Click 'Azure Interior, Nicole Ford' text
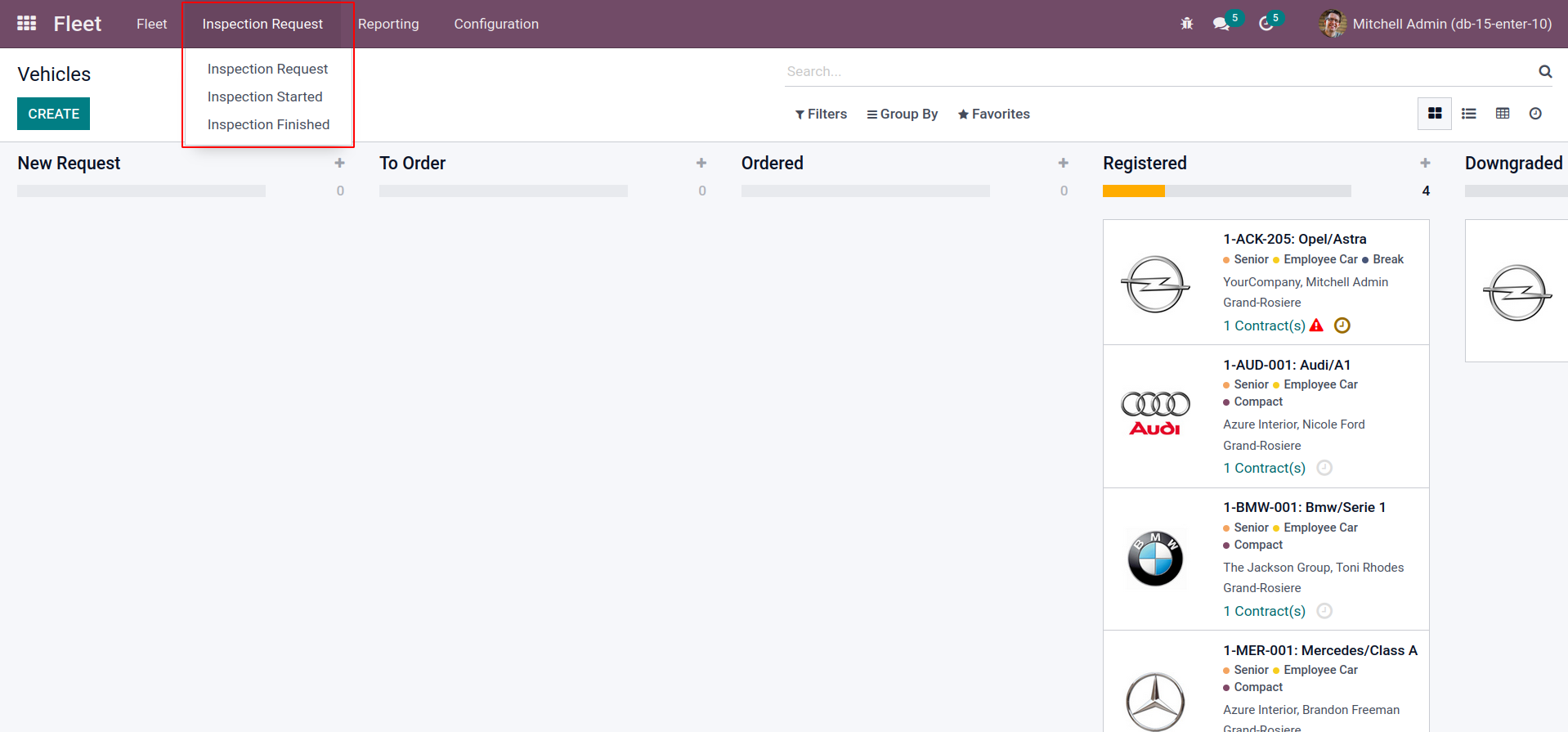Screen dimensions: 1568x732 [1293, 424]
